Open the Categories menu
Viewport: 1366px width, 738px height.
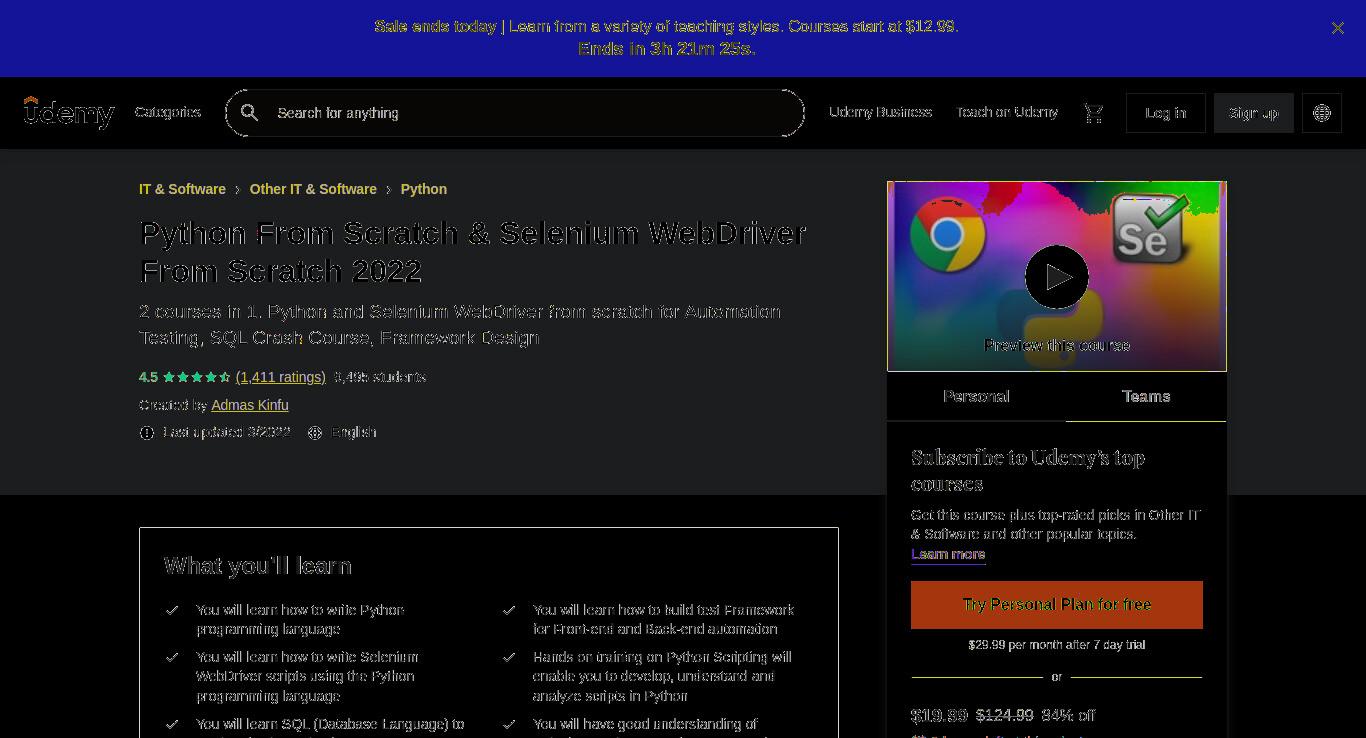click(x=168, y=112)
